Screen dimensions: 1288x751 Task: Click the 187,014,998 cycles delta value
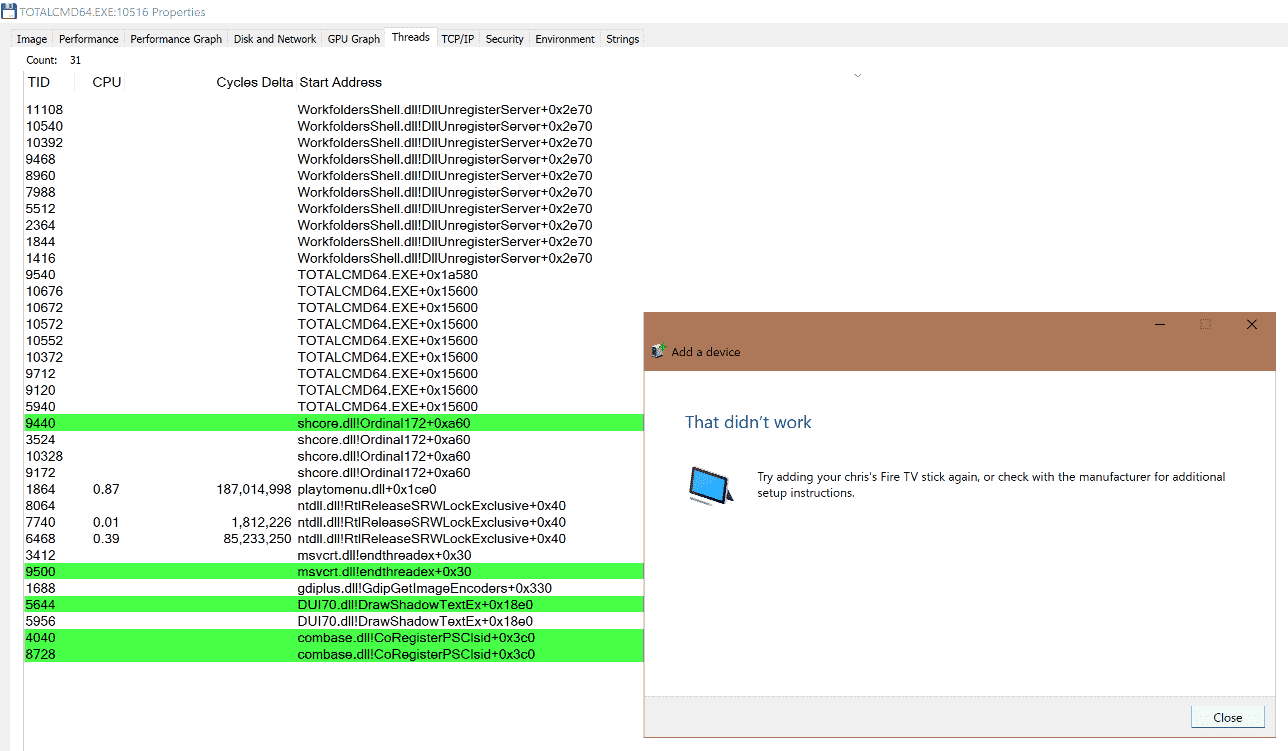[x=254, y=489]
